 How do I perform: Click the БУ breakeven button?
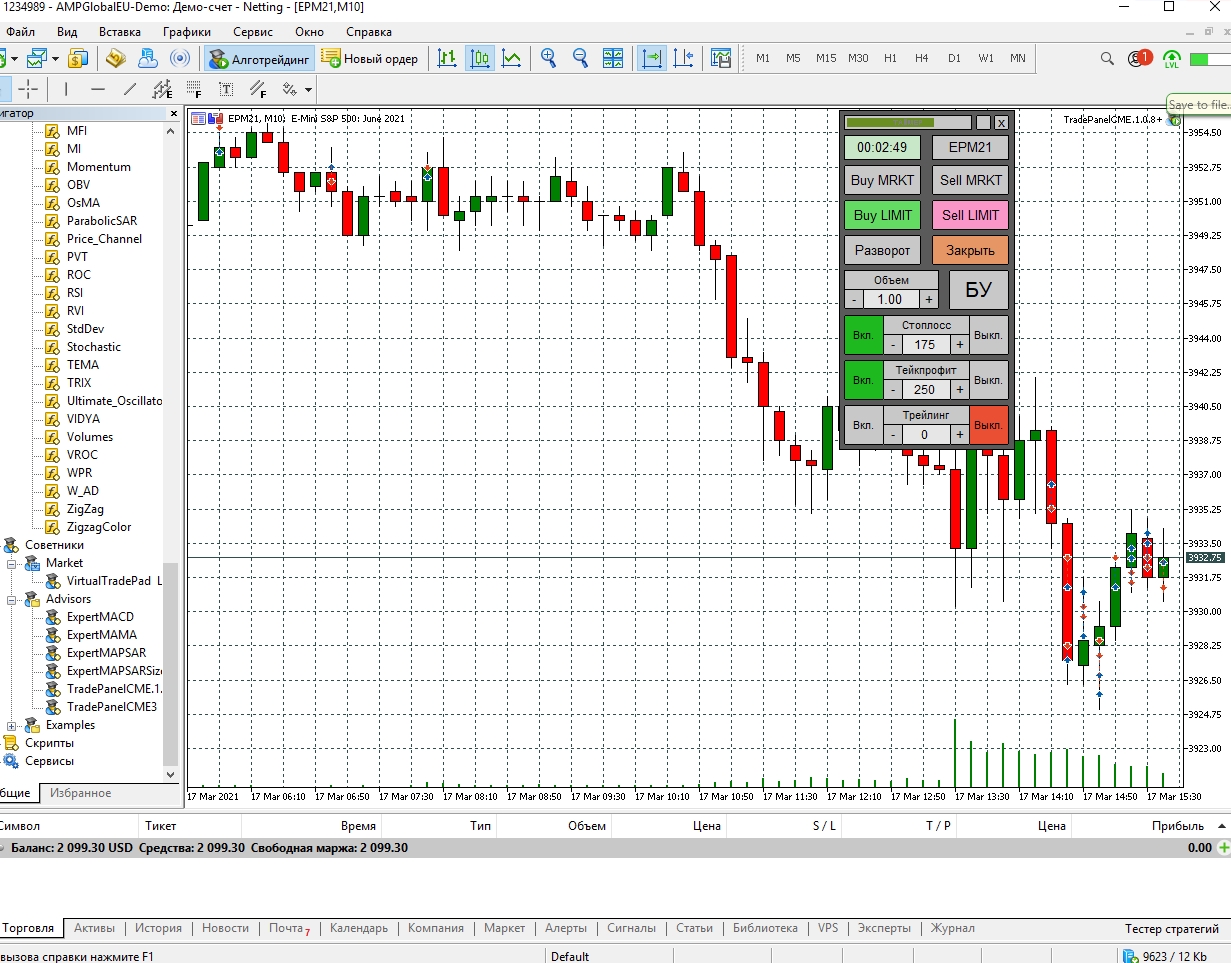(x=978, y=290)
